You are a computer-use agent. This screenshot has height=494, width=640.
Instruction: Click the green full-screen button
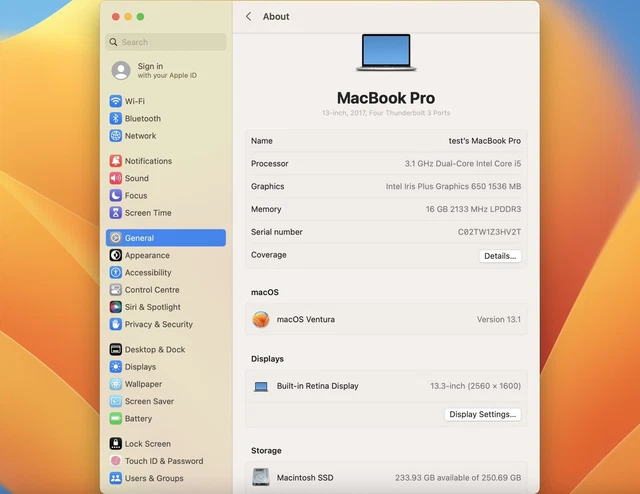[x=140, y=17]
